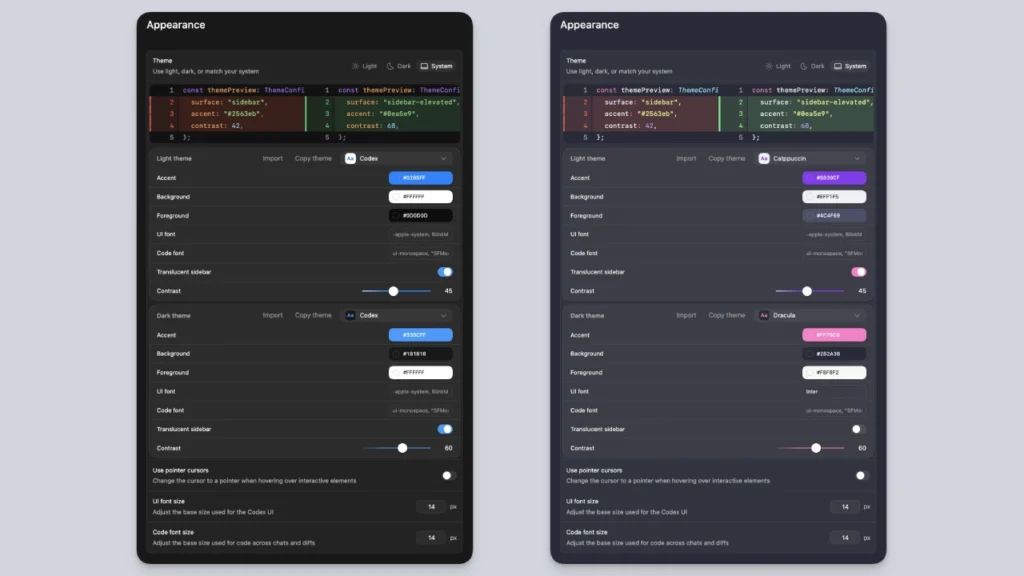Open the Codex dropdown in the Dark theme section

coord(397,315)
